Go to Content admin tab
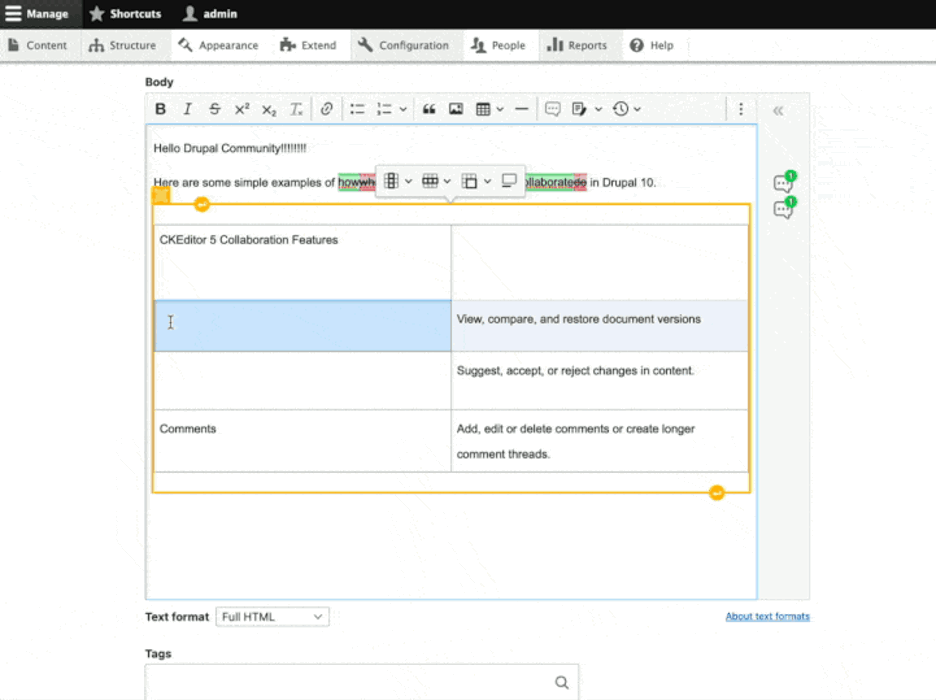936x700 pixels. (x=38, y=45)
